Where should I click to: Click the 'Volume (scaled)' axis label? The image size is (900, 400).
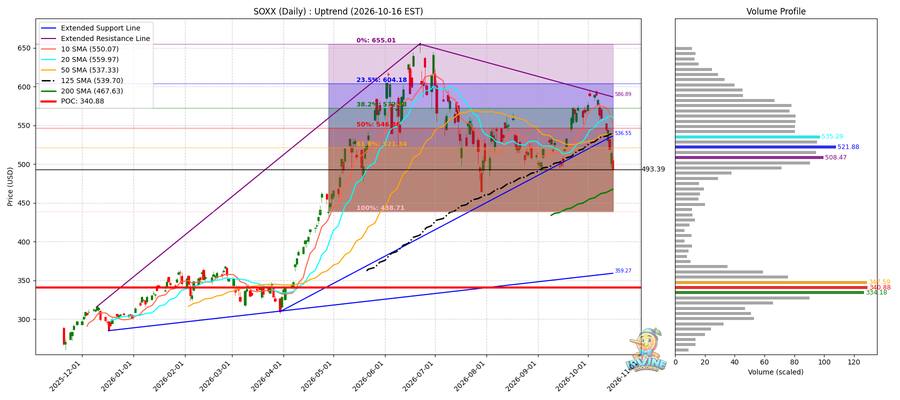(775, 372)
